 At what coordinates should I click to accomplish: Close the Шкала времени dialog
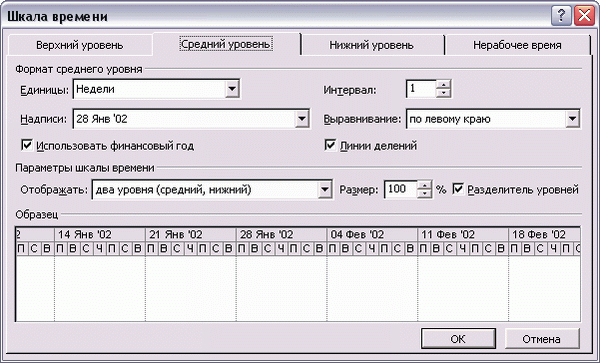(x=584, y=16)
